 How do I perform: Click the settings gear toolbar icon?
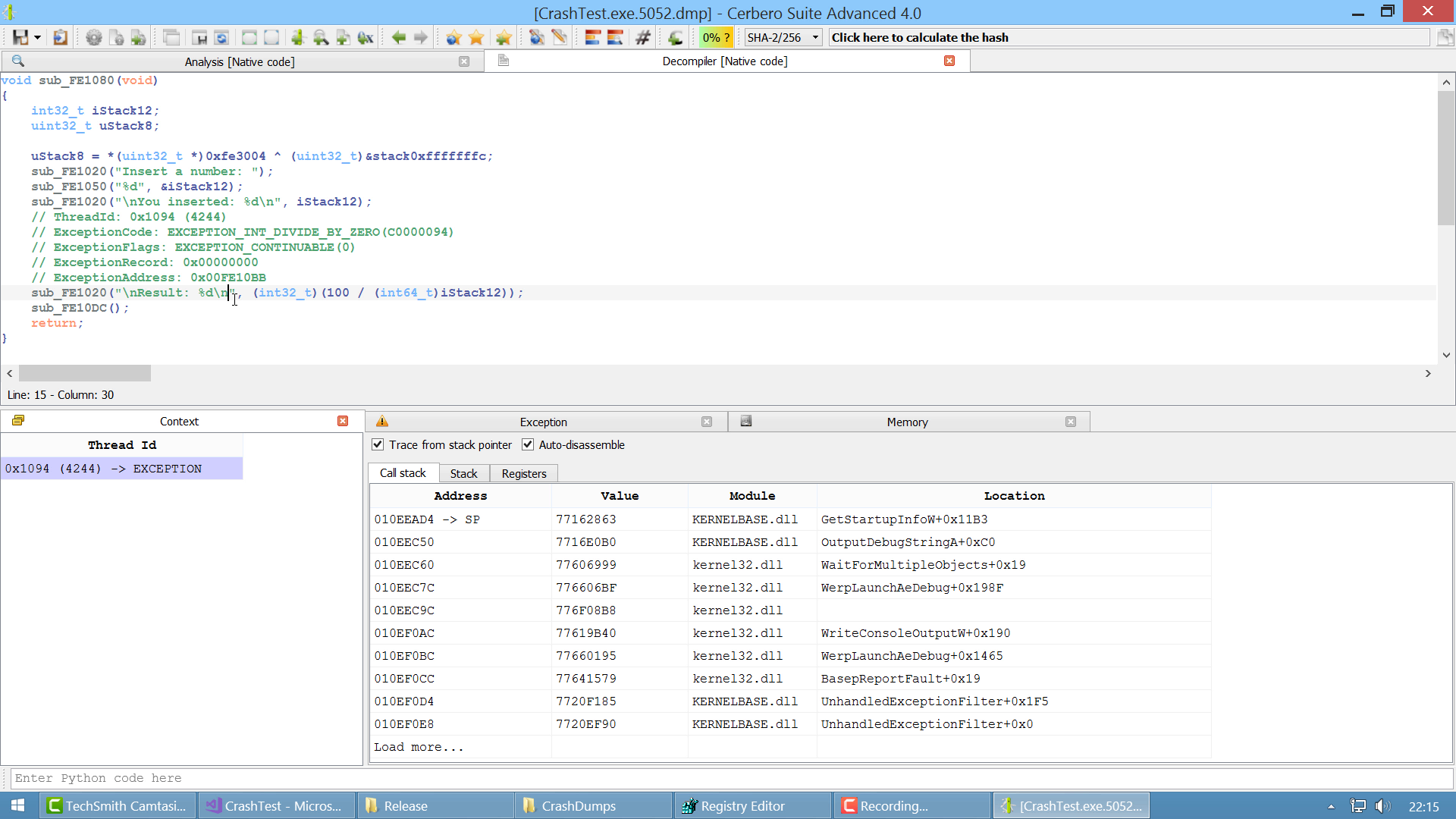(x=93, y=37)
